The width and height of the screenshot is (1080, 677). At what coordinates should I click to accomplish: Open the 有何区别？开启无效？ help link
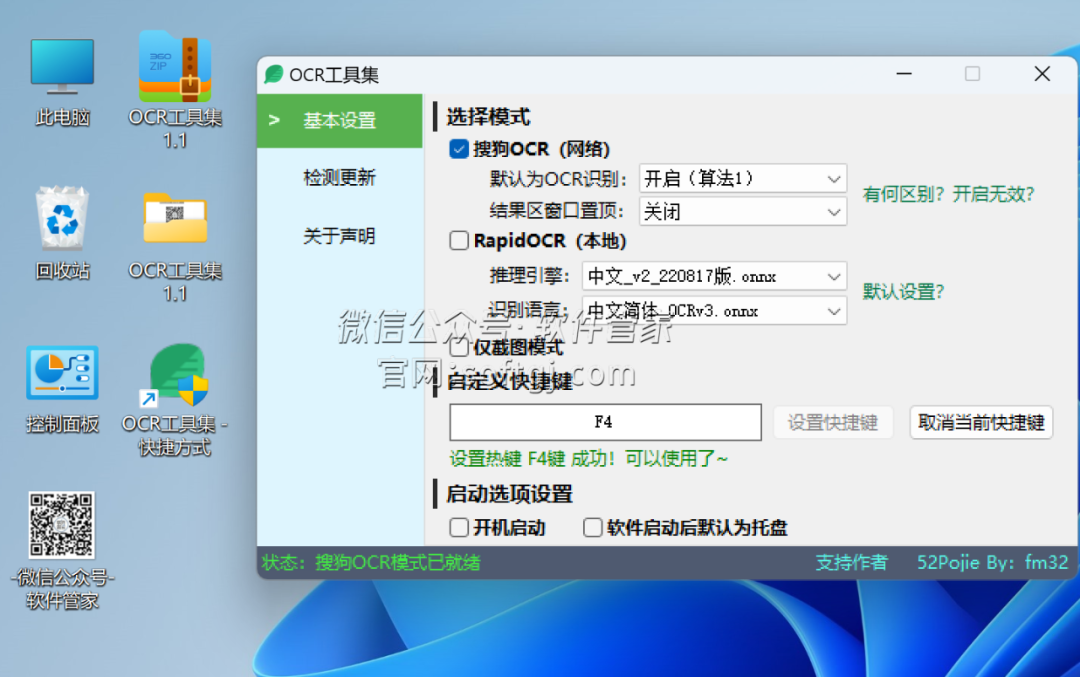pyautogui.click(x=948, y=194)
